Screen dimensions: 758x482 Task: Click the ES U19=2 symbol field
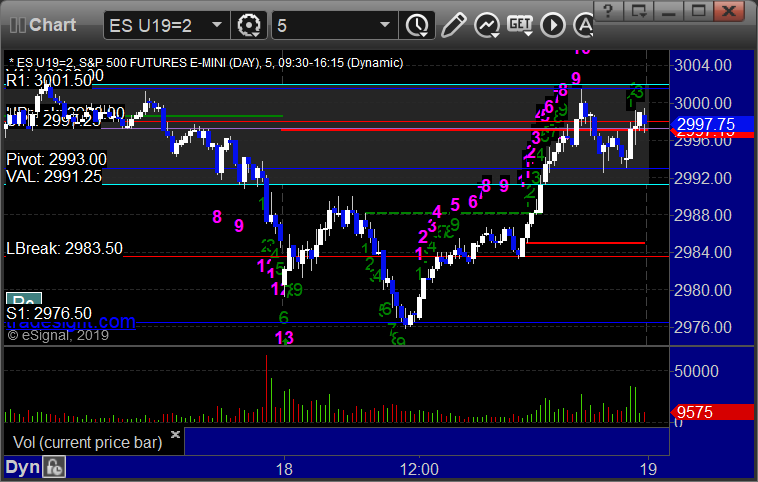pos(166,25)
